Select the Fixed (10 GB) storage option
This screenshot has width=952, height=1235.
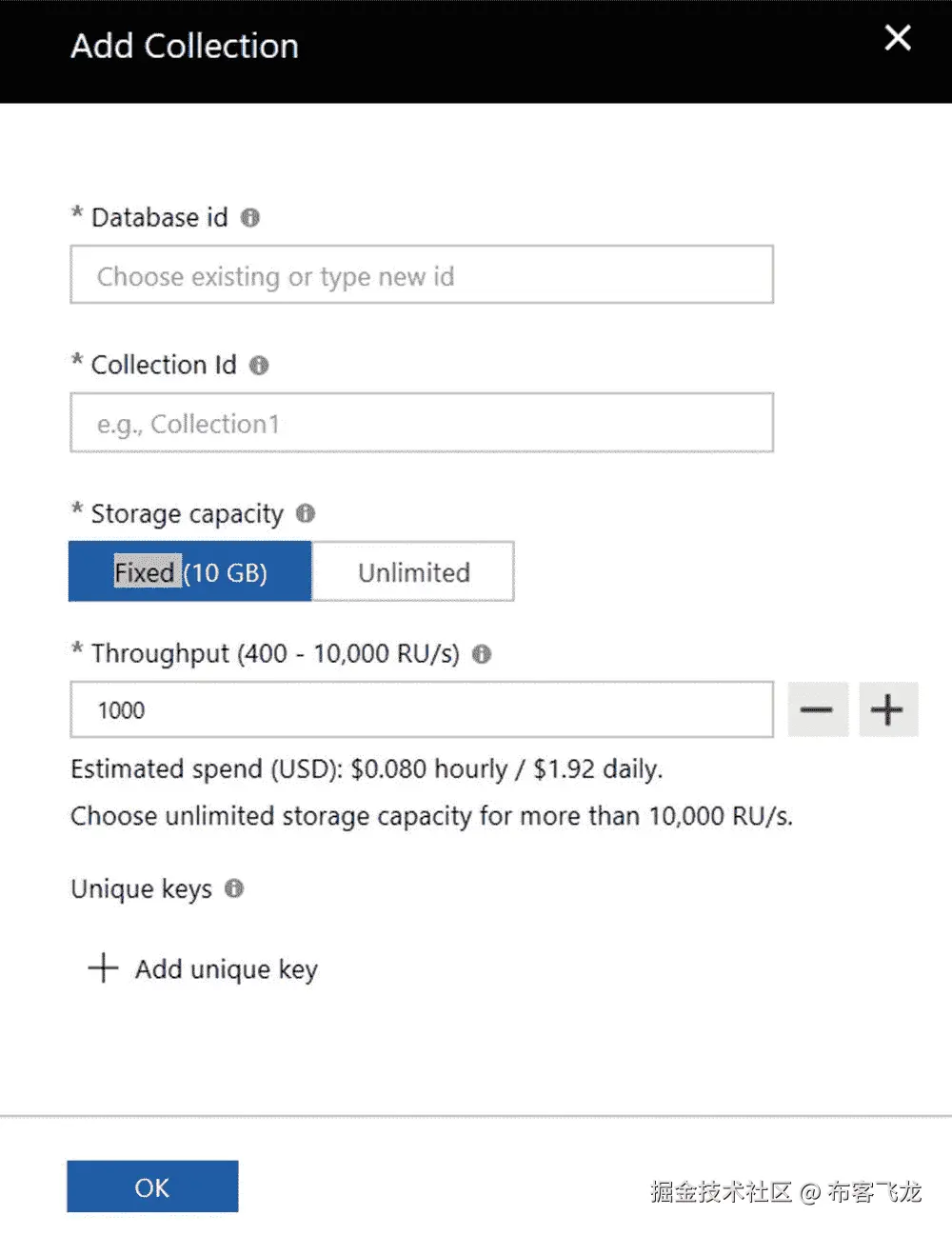[x=188, y=571]
